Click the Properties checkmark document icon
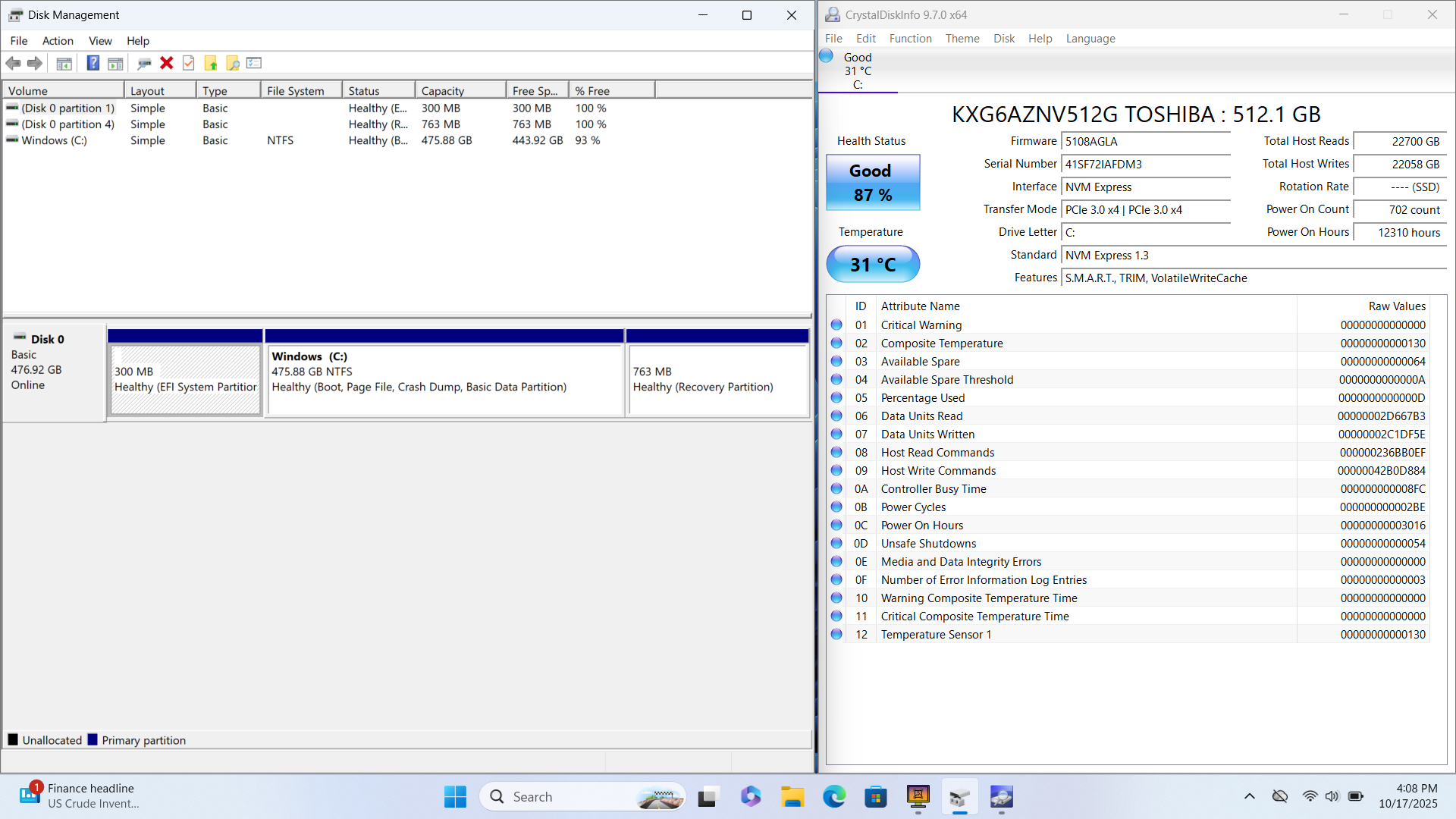The width and height of the screenshot is (1456, 819). pyautogui.click(x=189, y=63)
